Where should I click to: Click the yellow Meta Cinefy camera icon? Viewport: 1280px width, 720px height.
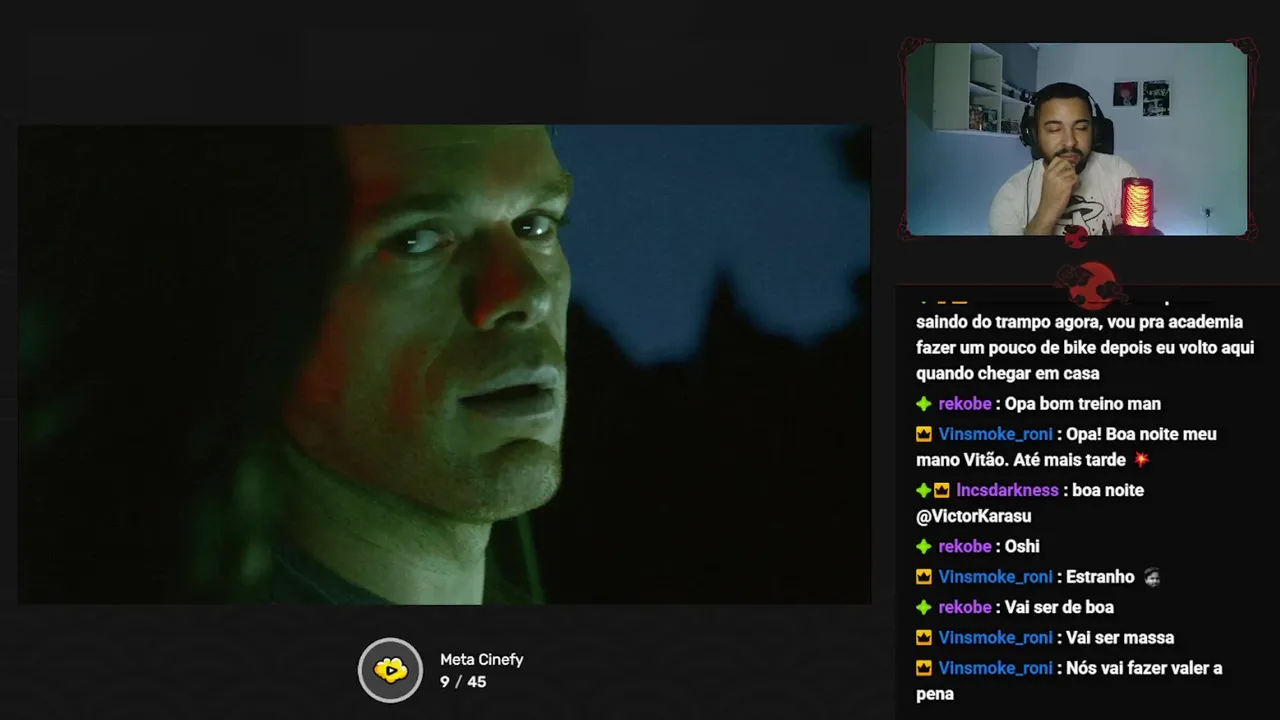pos(391,670)
